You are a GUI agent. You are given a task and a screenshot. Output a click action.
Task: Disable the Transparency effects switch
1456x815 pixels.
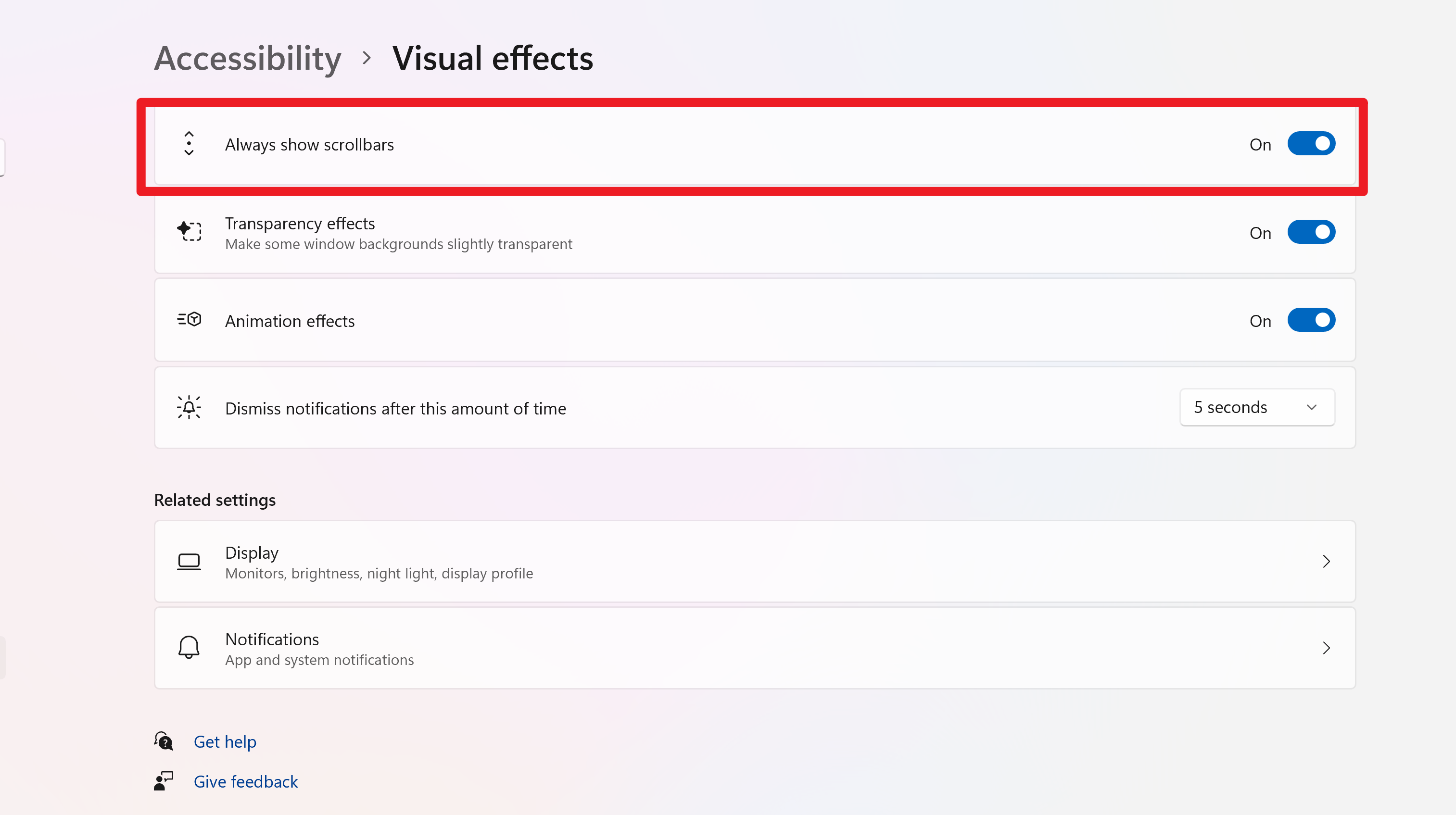coord(1311,232)
